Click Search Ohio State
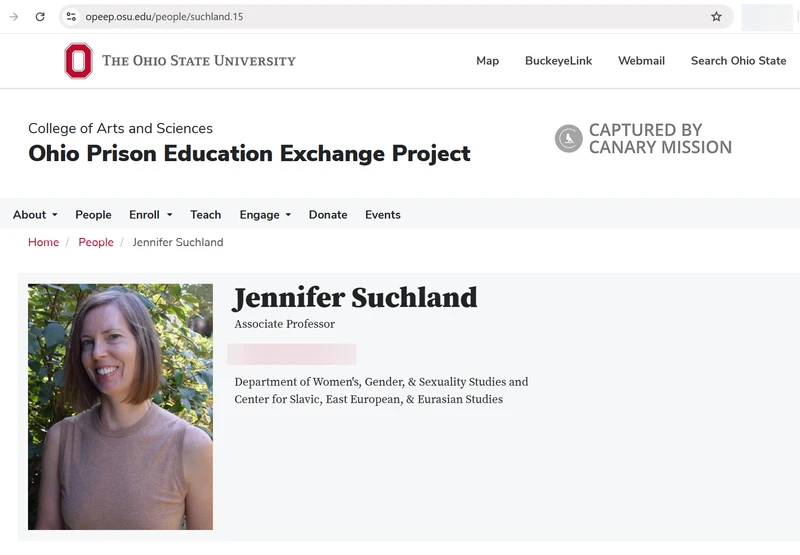This screenshot has width=800, height=555. [738, 61]
